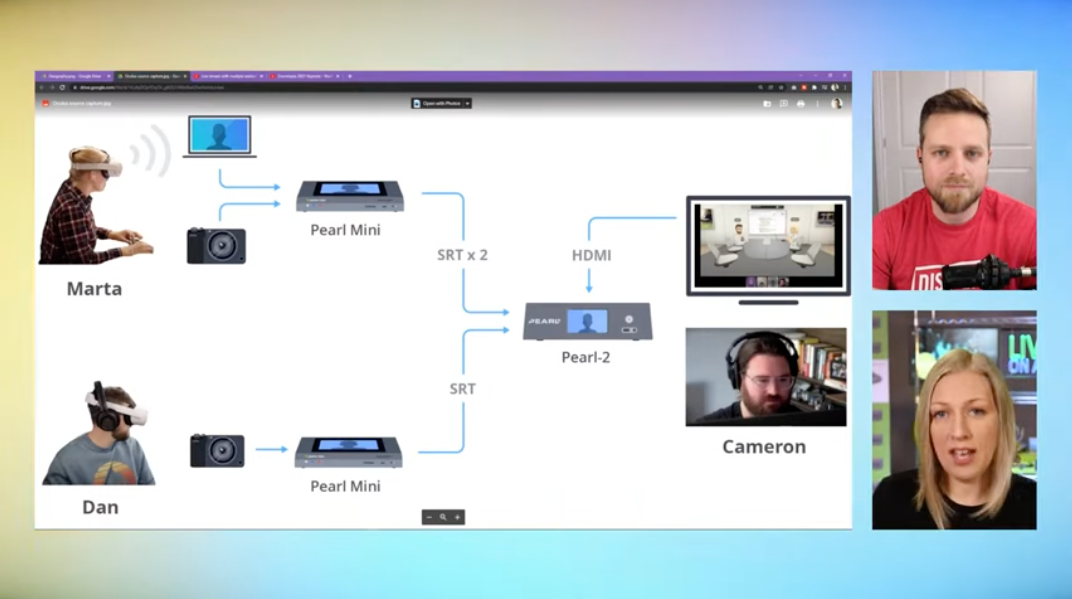
Task: Click the Google account avatar in Drive viewer
Action: [837, 104]
